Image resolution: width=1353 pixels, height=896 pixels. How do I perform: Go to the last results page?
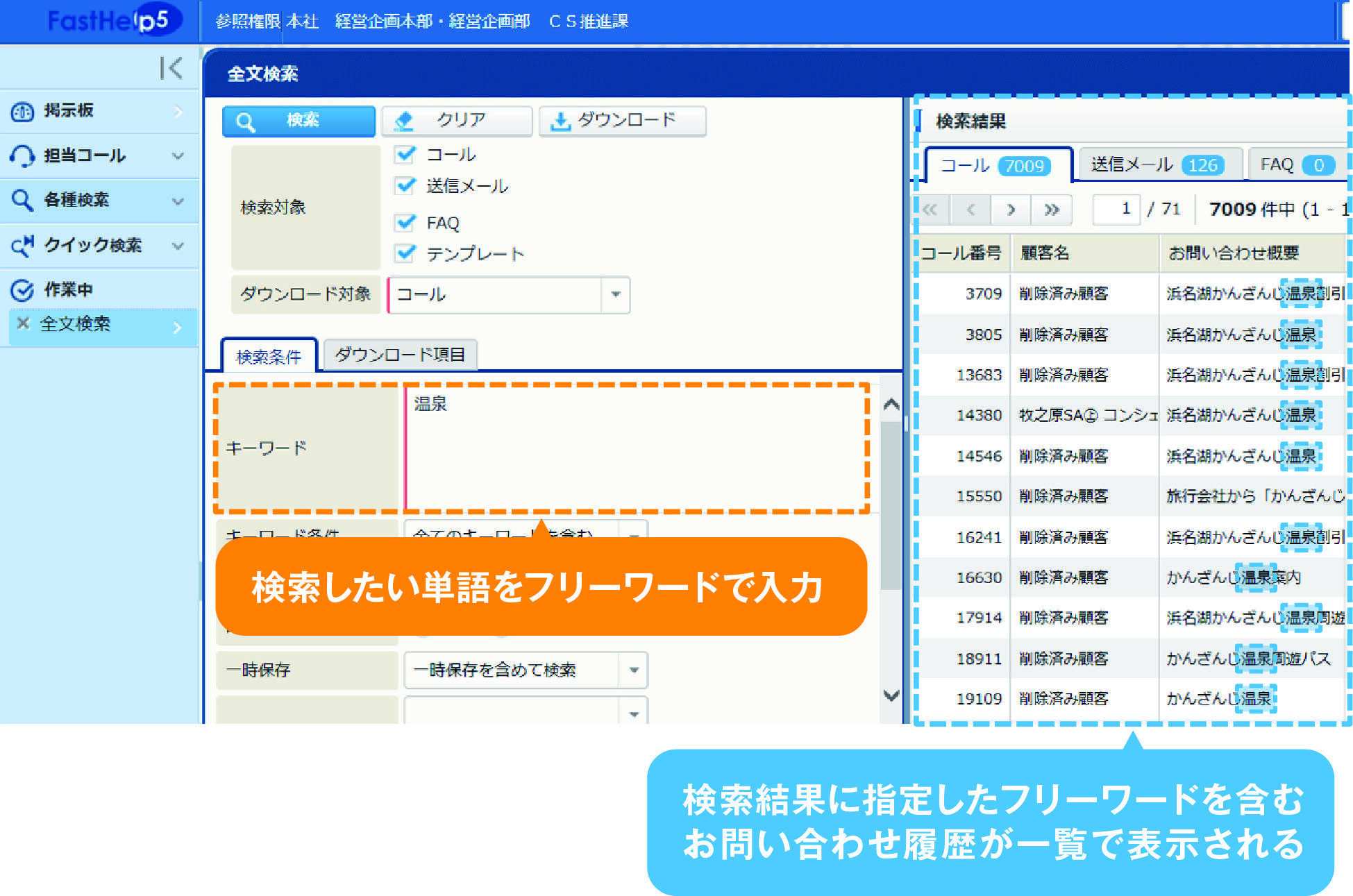[1052, 210]
